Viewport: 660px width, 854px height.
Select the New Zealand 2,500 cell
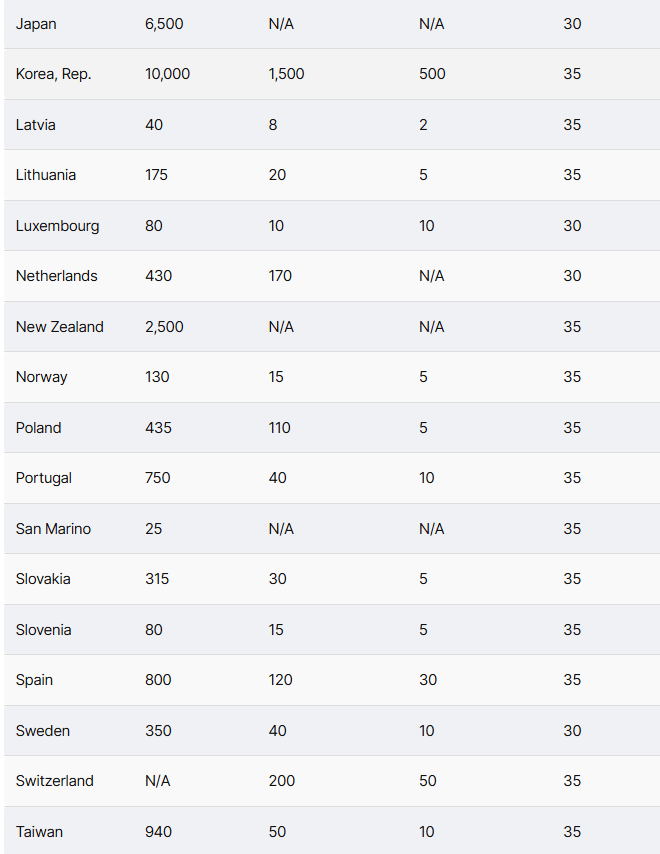tap(164, 327)
